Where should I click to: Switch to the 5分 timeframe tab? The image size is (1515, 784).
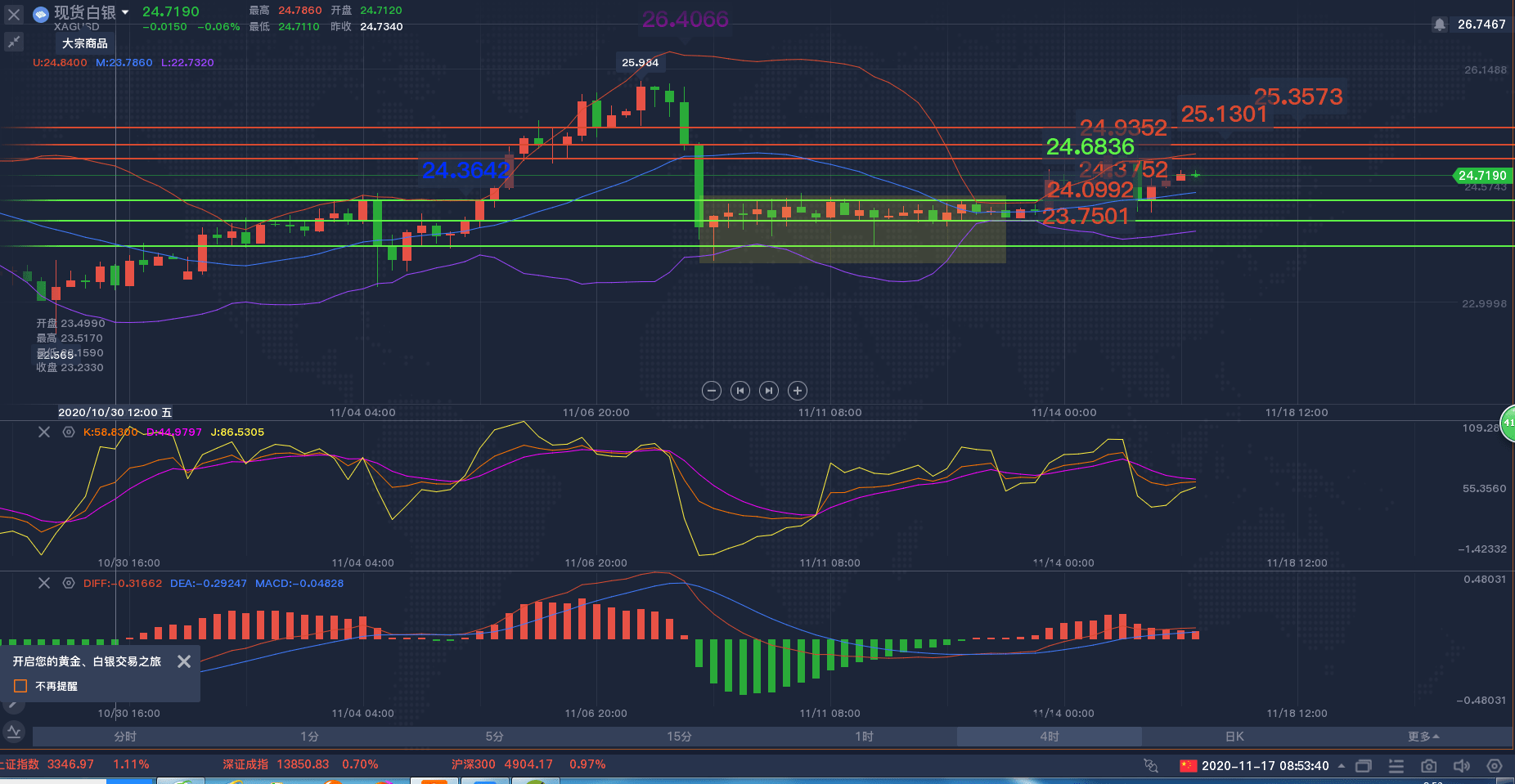coord(494,737)
